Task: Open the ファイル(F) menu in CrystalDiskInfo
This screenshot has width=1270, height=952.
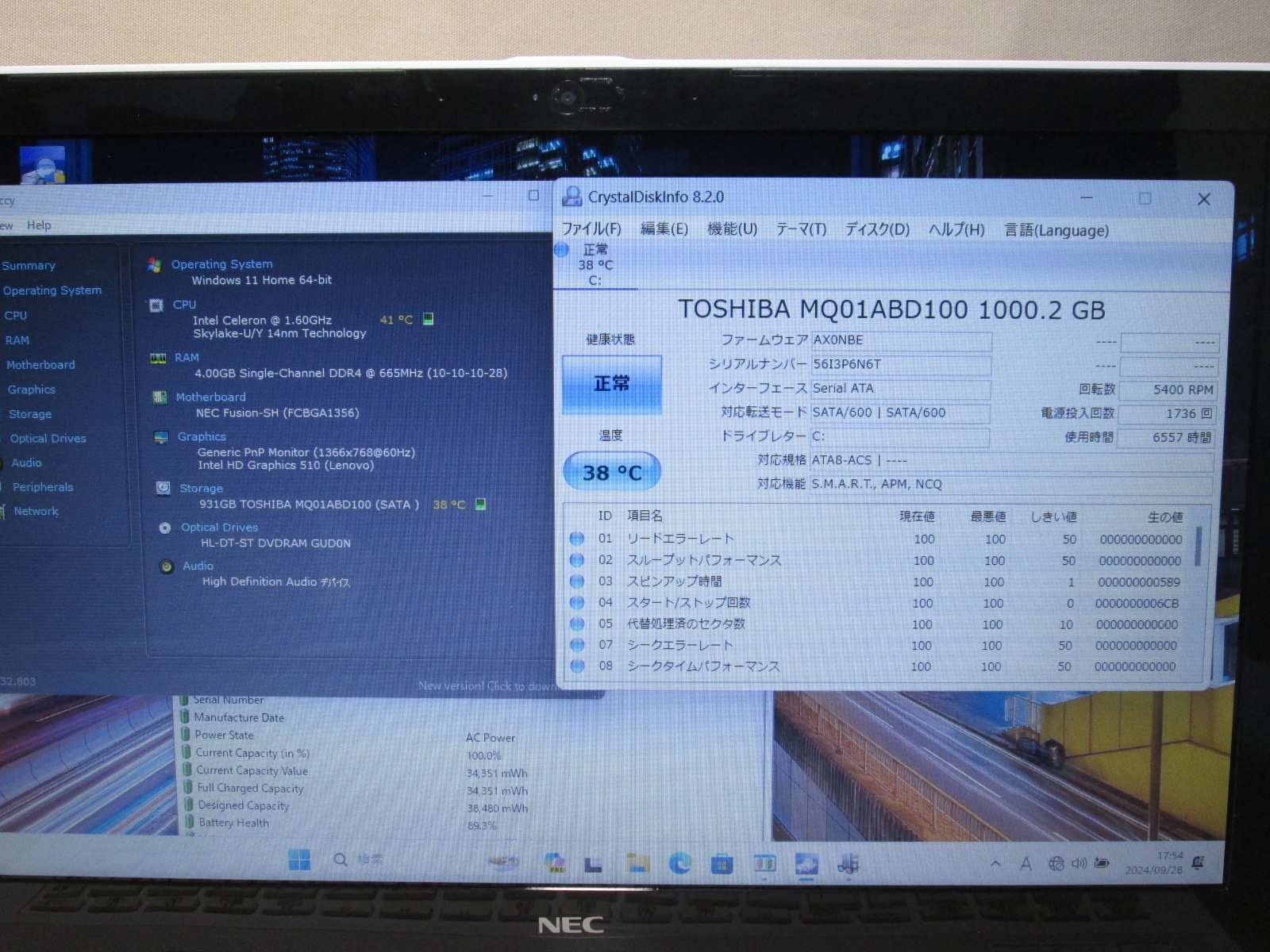Action: pyautogui.click(x=591, y=228)
